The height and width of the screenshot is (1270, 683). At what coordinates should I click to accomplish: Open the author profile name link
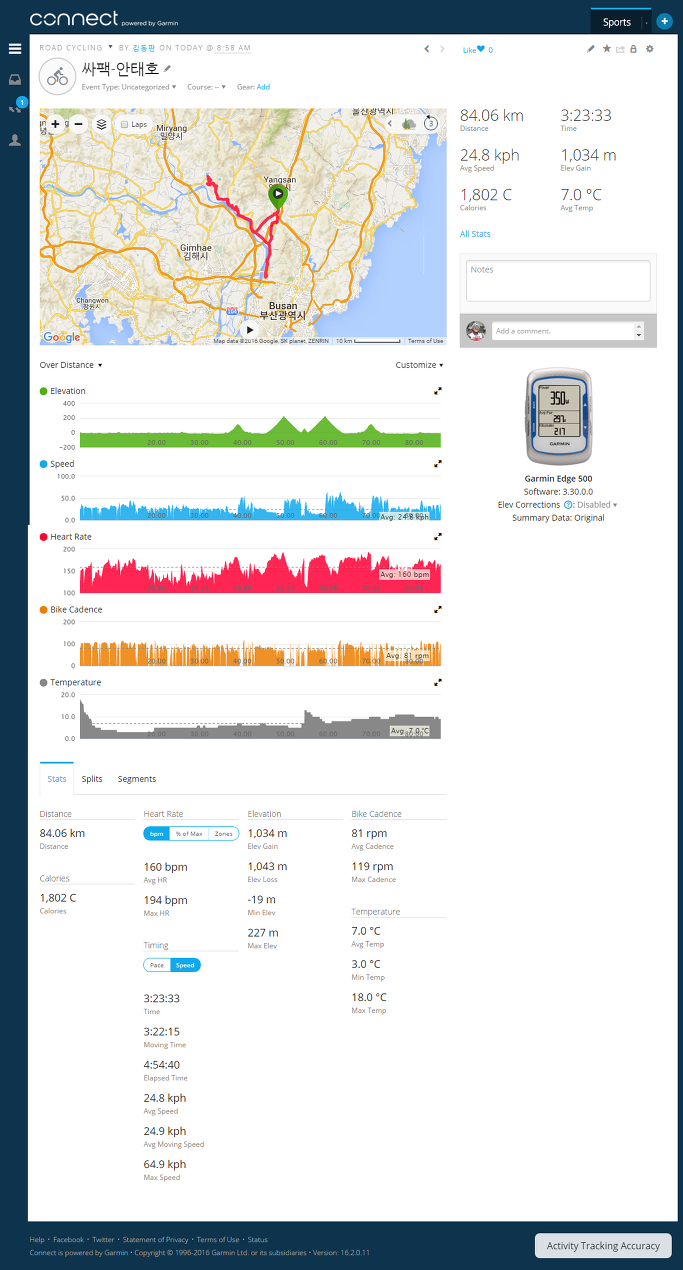pos(145,47)
